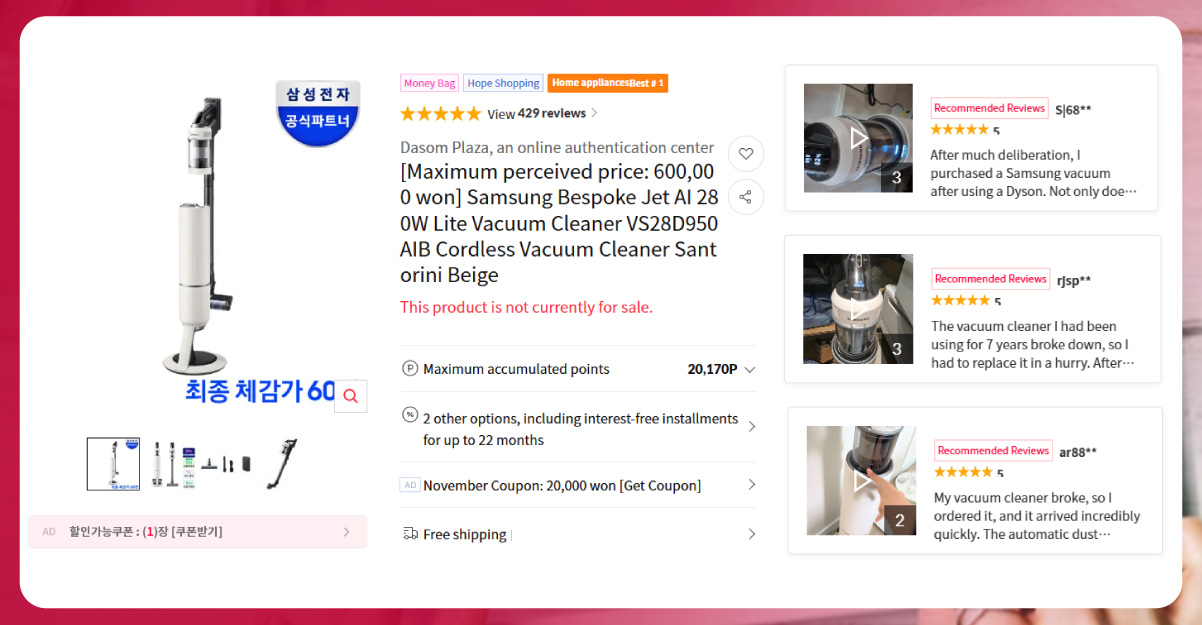This screenshot has height=625, width=1202.
Task: Expand Maximum accumulated points dropdown arrow
Action: tap(750, 369)
